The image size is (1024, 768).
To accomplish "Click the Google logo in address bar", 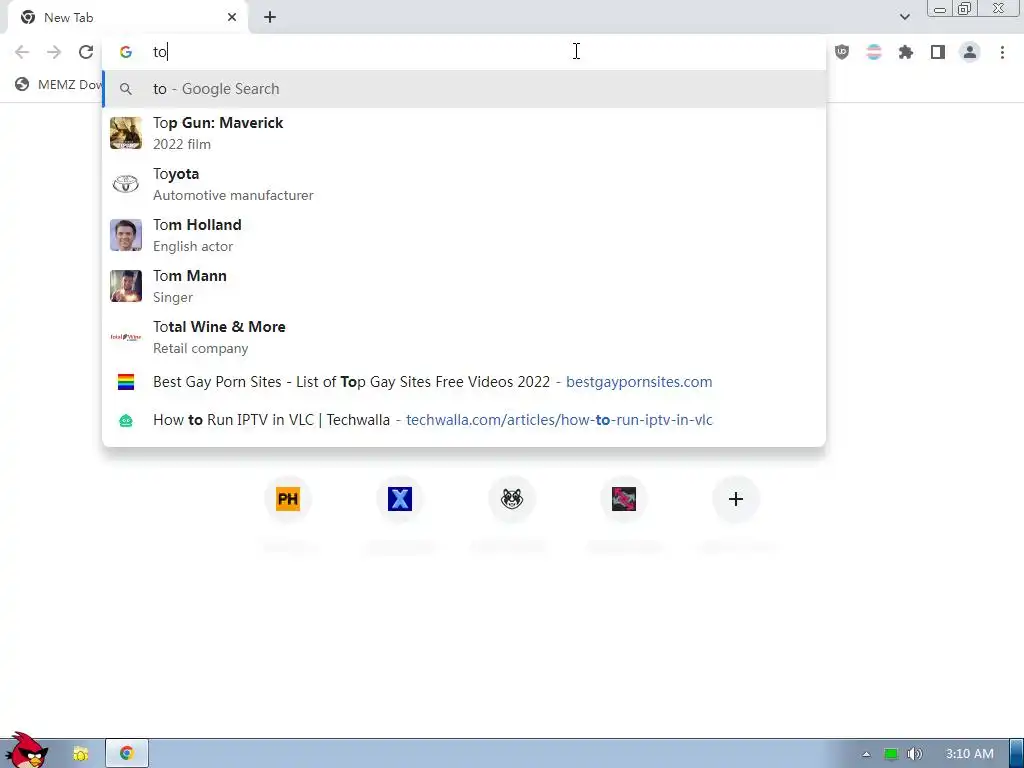I will (x=126, y=52).
